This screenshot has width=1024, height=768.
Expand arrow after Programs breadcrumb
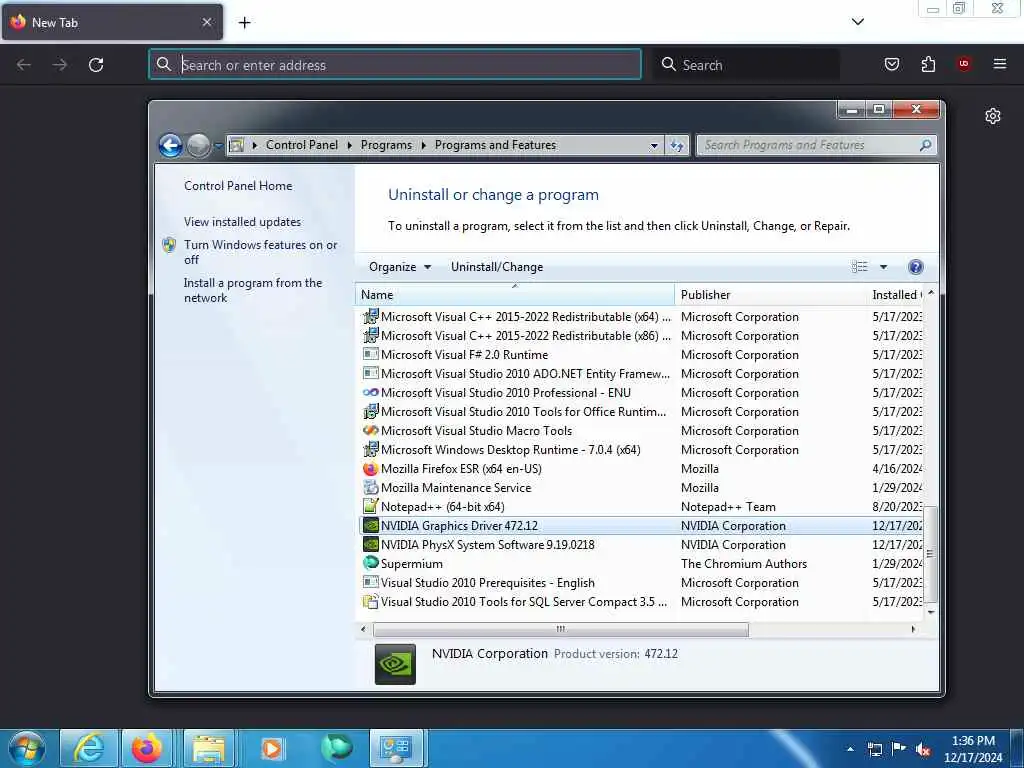pyautogui.click(x=423, y=146)
